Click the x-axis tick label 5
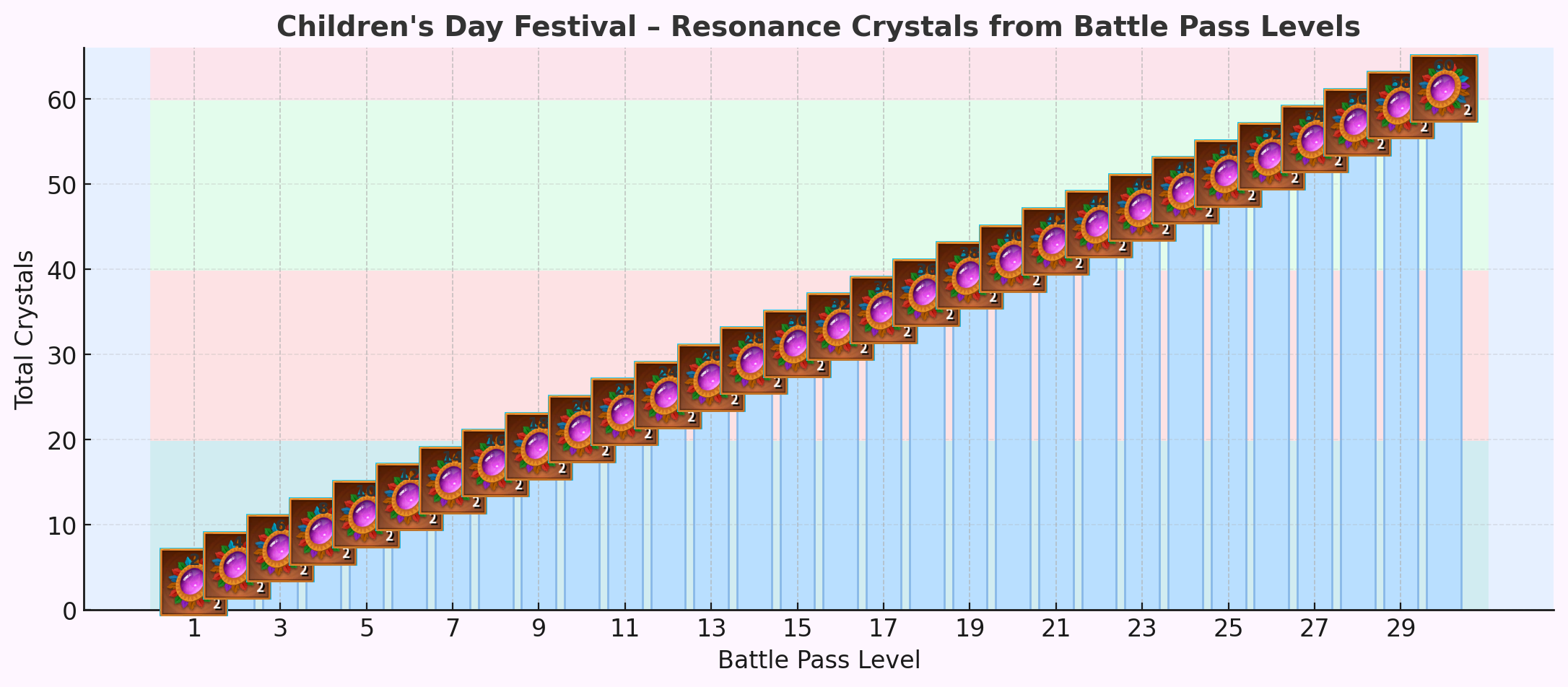This screenshot has width=1568, height=687. [367, 629]
